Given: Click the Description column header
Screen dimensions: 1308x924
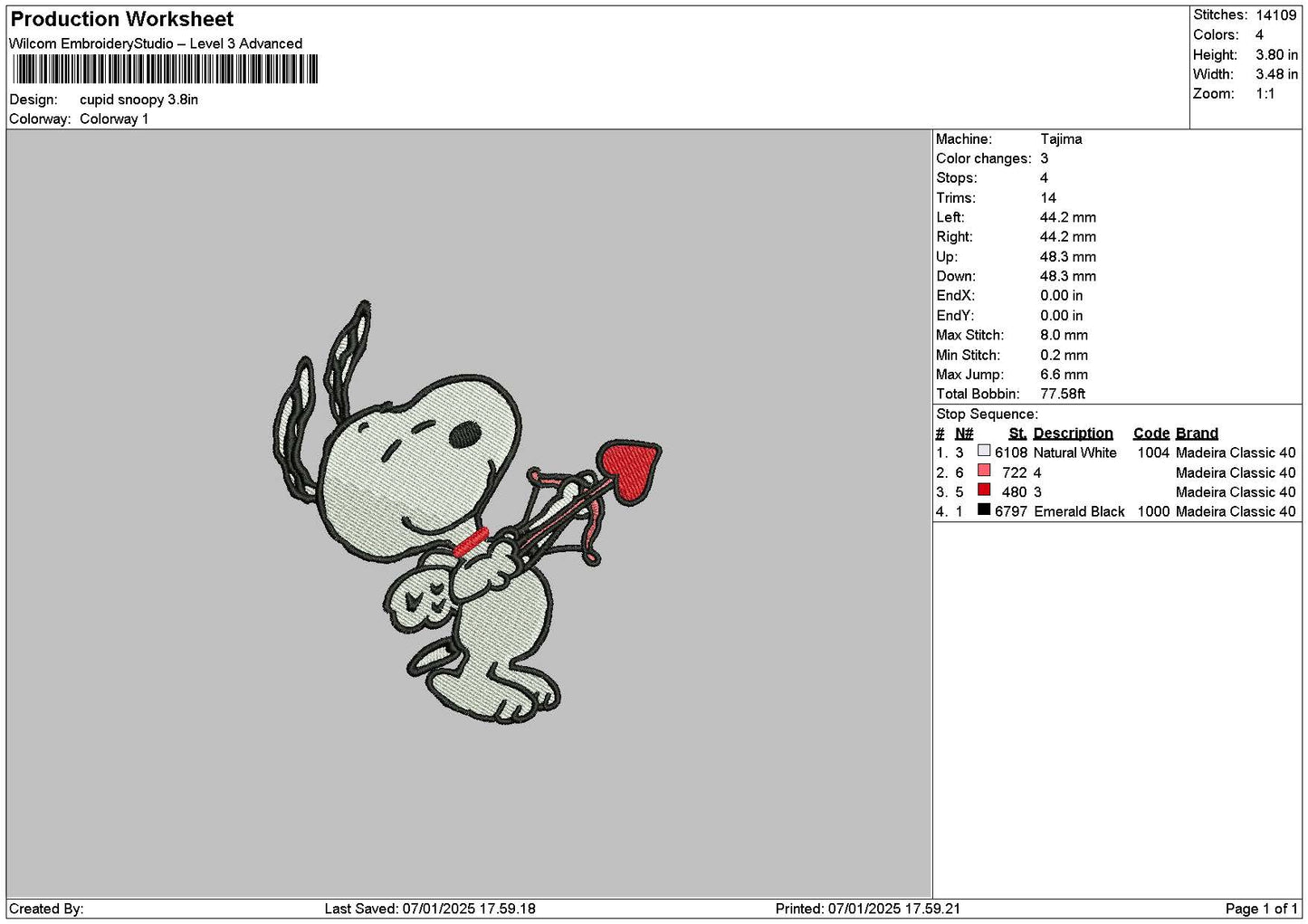Looking at the screenshot, I should pos(1074,433).
